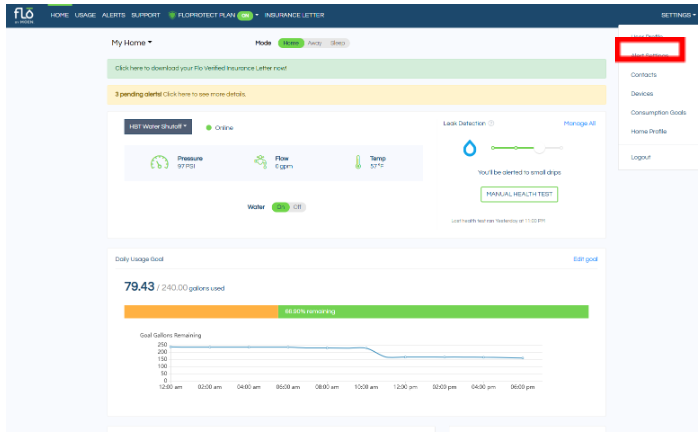The image size is (698, 447).
Task: Select Contacts from the settings menu
Action: (644, 75)
